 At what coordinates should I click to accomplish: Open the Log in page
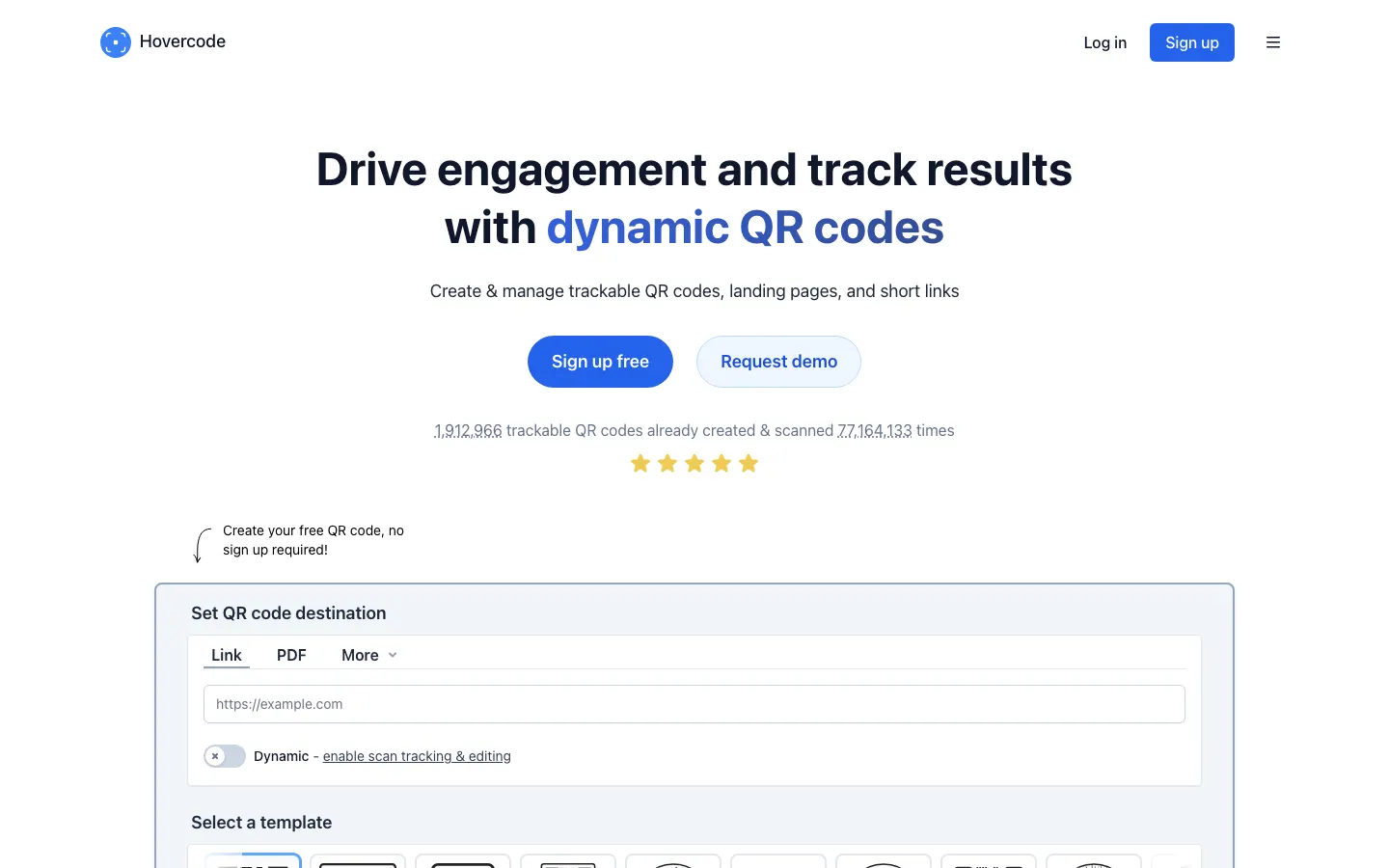click(1104, 42)
